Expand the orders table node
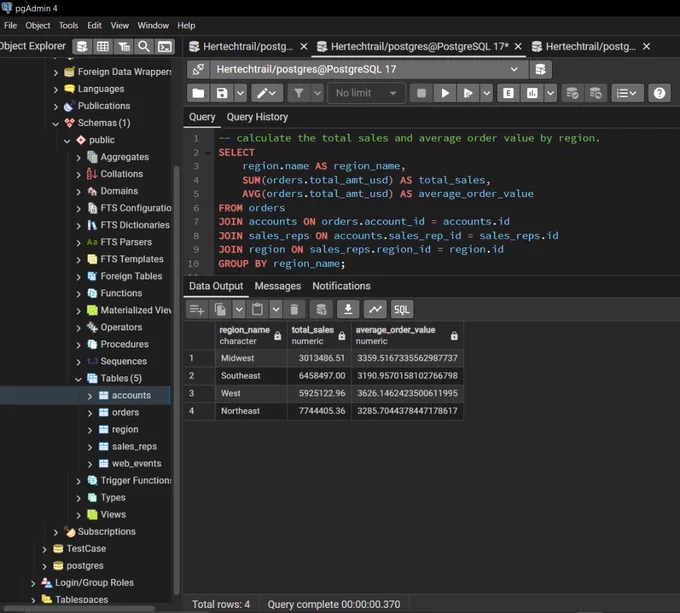 click(90, 413)
